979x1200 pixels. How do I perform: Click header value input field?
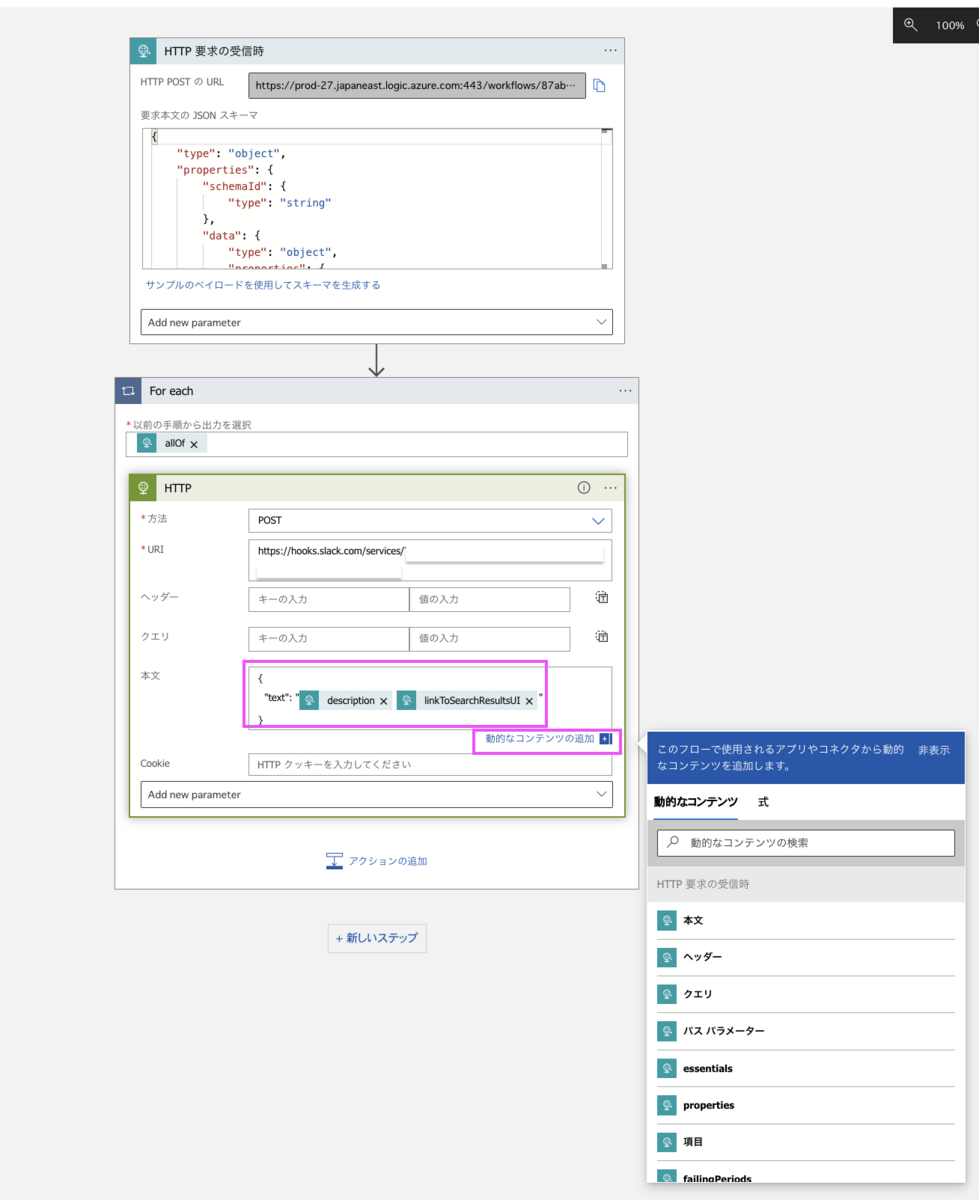pos(490,599)
